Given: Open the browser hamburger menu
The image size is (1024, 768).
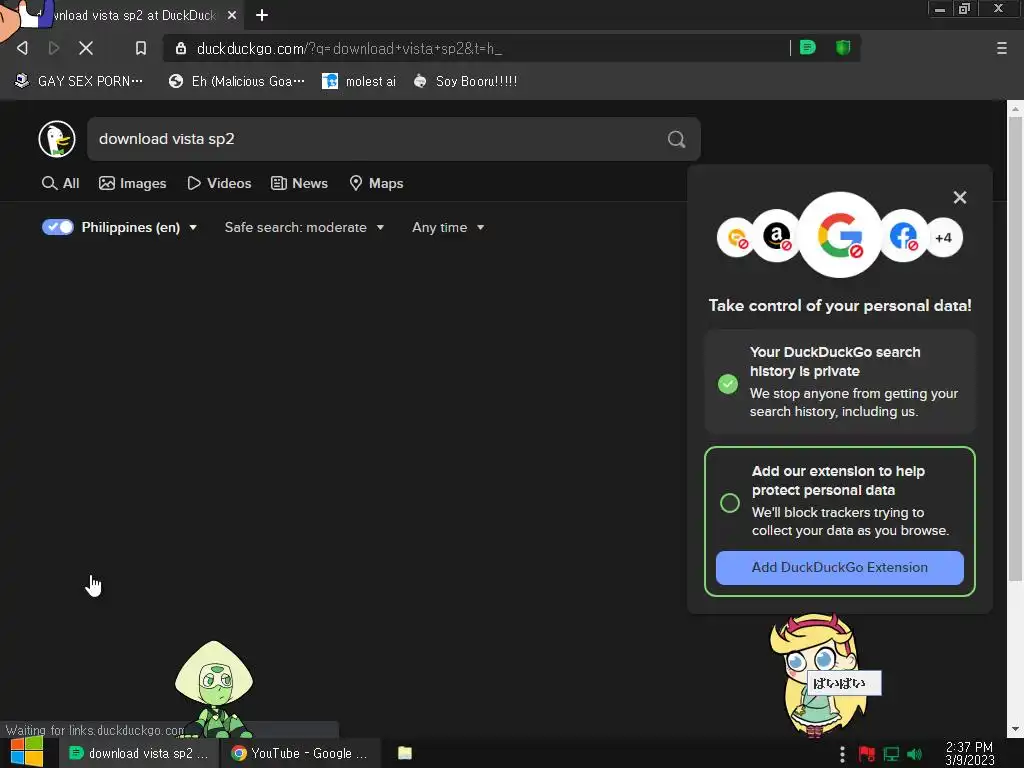Looking at the screenshot, I should tap(1001, 48).
